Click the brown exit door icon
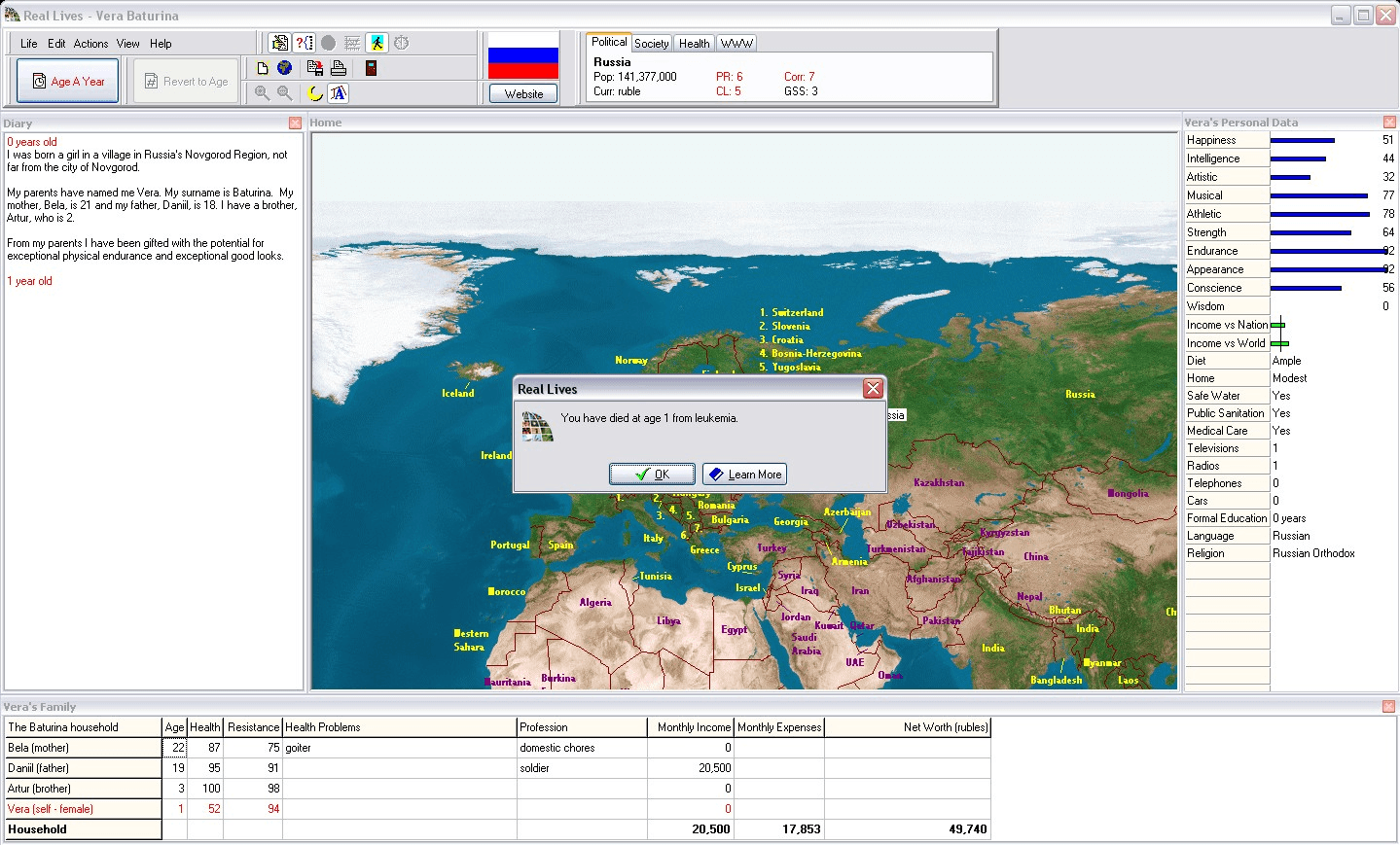This screenshot has height=845, width=1400. click(371, 68)
